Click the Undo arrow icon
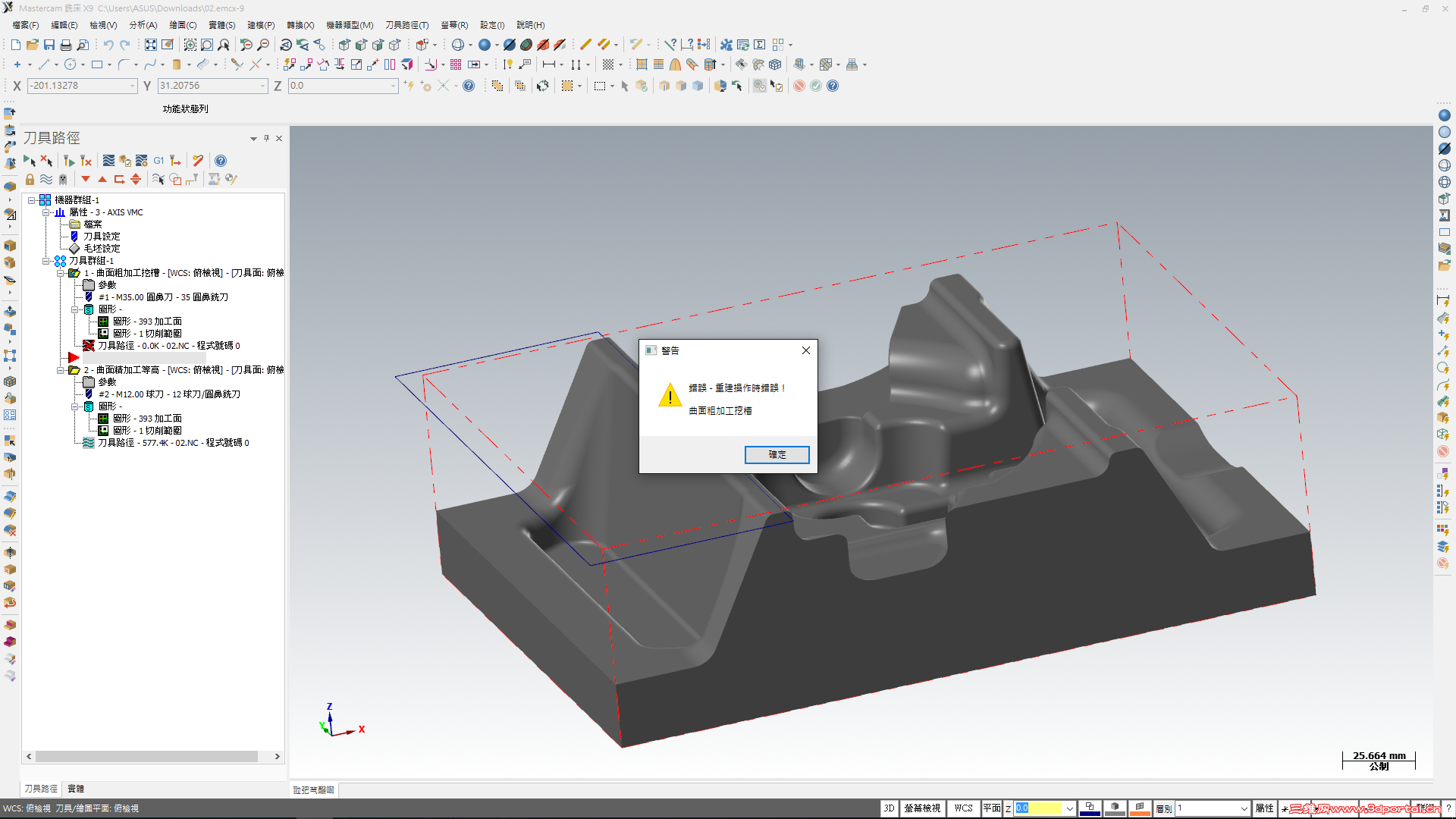 point(108,45)
